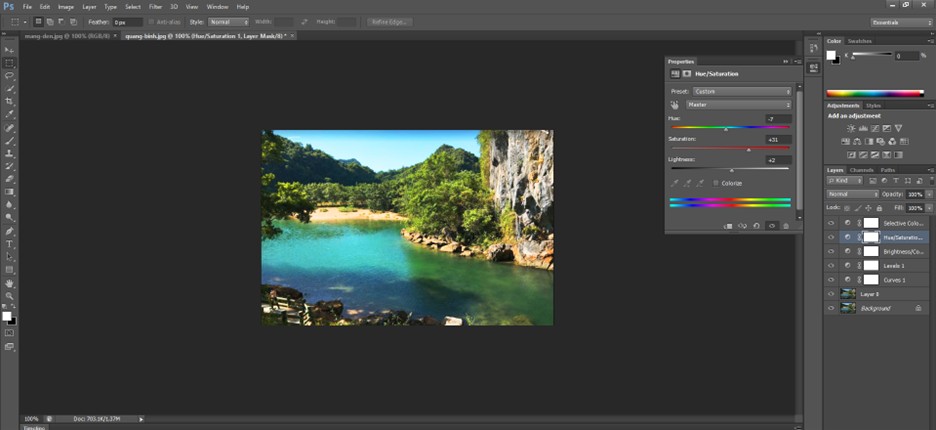This screenshot has height=430, width=936.
Task: Hide the Curves 1 layer
Action: [x=830, y=280]
